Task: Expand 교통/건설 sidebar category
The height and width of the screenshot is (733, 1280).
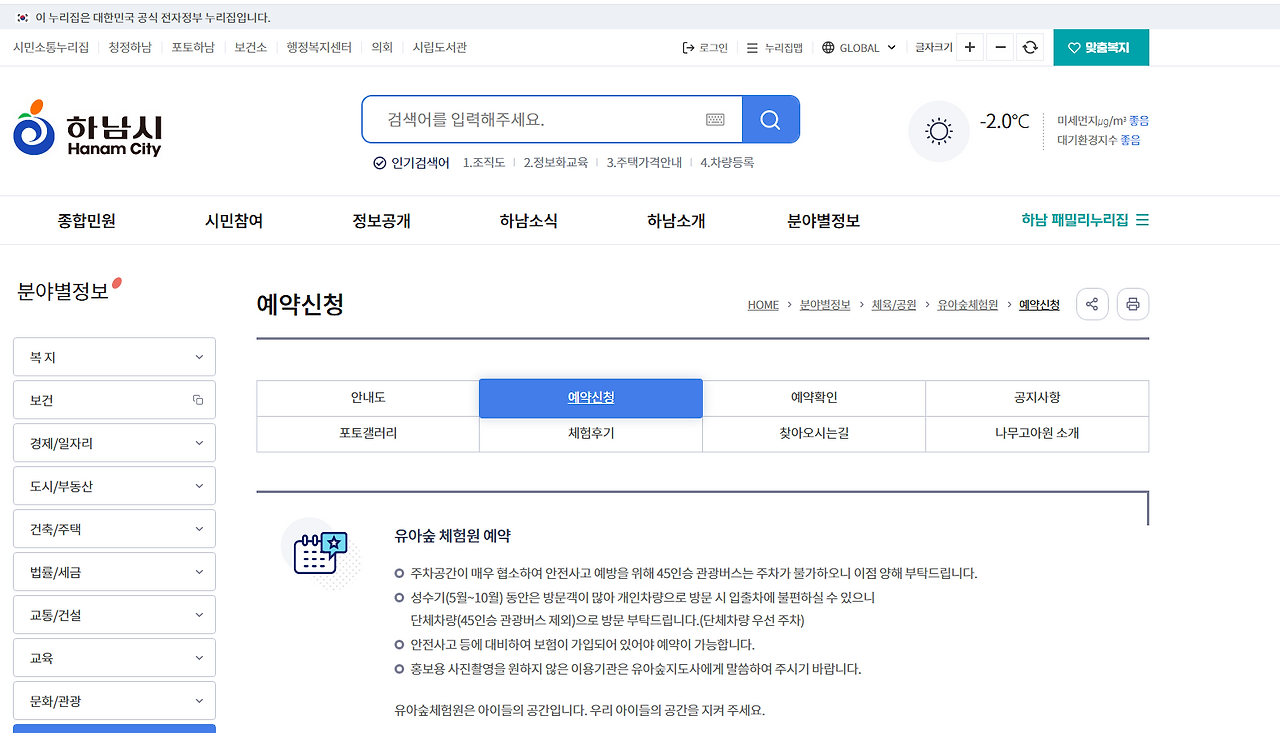Action: (114, 615)
